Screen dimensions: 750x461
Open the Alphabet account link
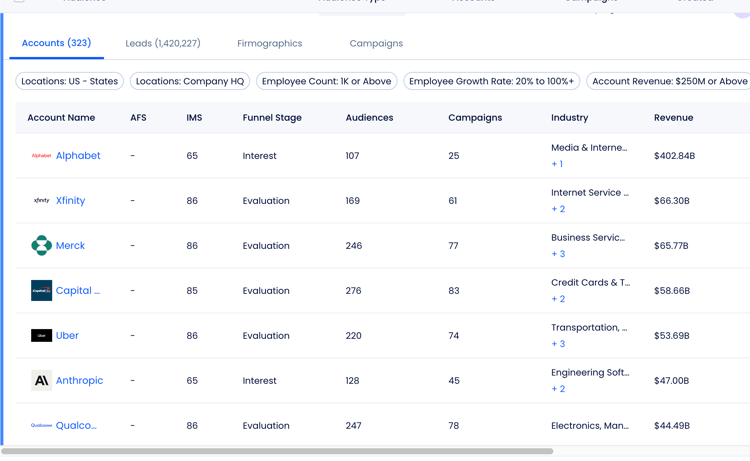(78, 155)
